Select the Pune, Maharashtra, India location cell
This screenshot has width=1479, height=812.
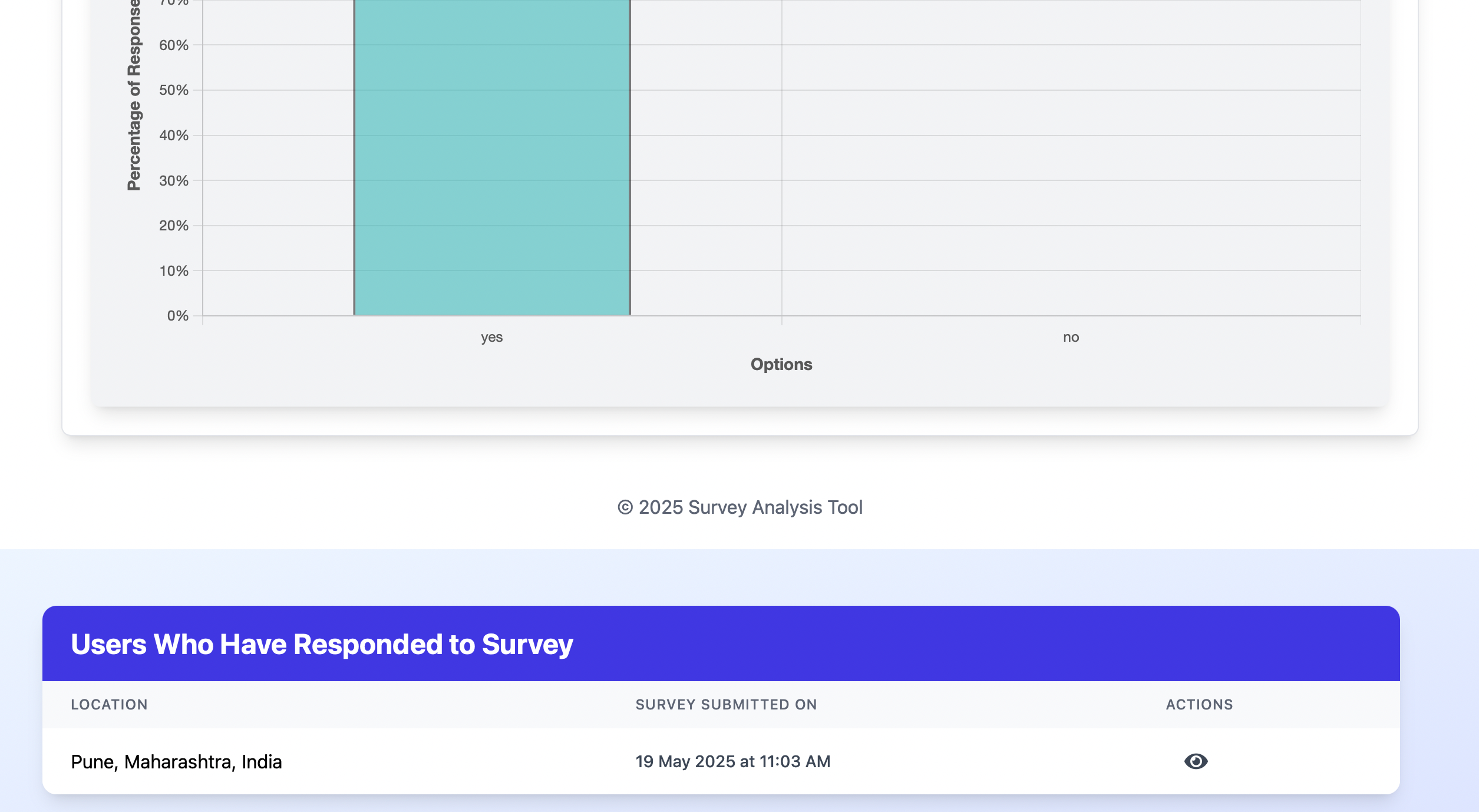point(176,762)
